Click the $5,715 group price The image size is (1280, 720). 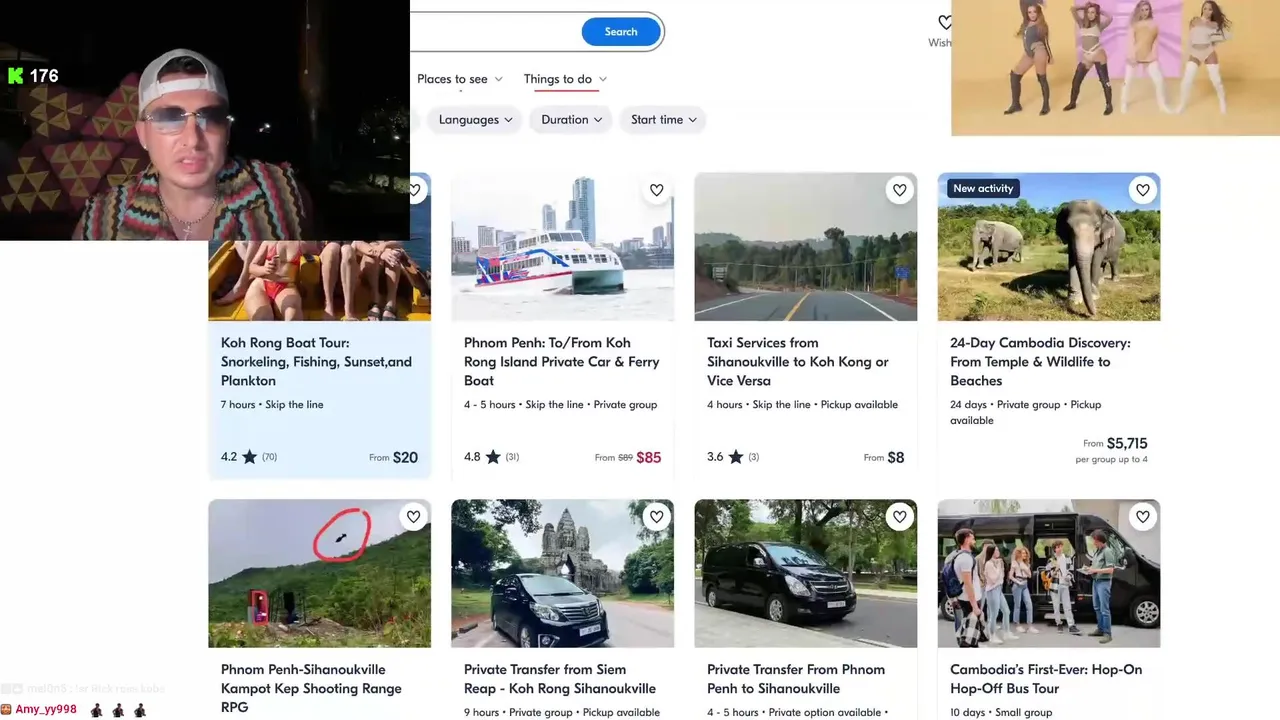(x=1127, y=443)
